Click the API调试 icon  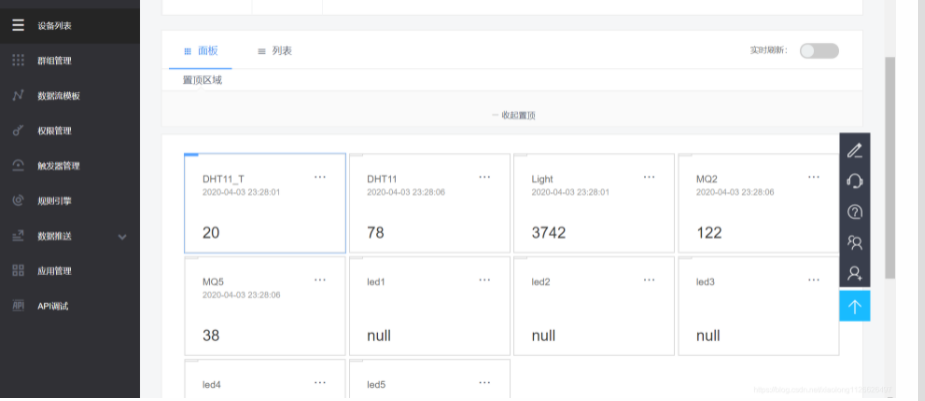click(x=18, y=305)
